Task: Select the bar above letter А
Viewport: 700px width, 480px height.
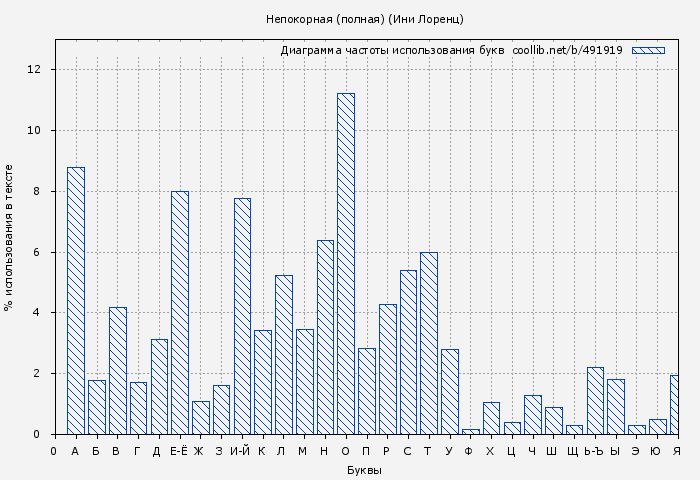Action: (x=76, y=300)
